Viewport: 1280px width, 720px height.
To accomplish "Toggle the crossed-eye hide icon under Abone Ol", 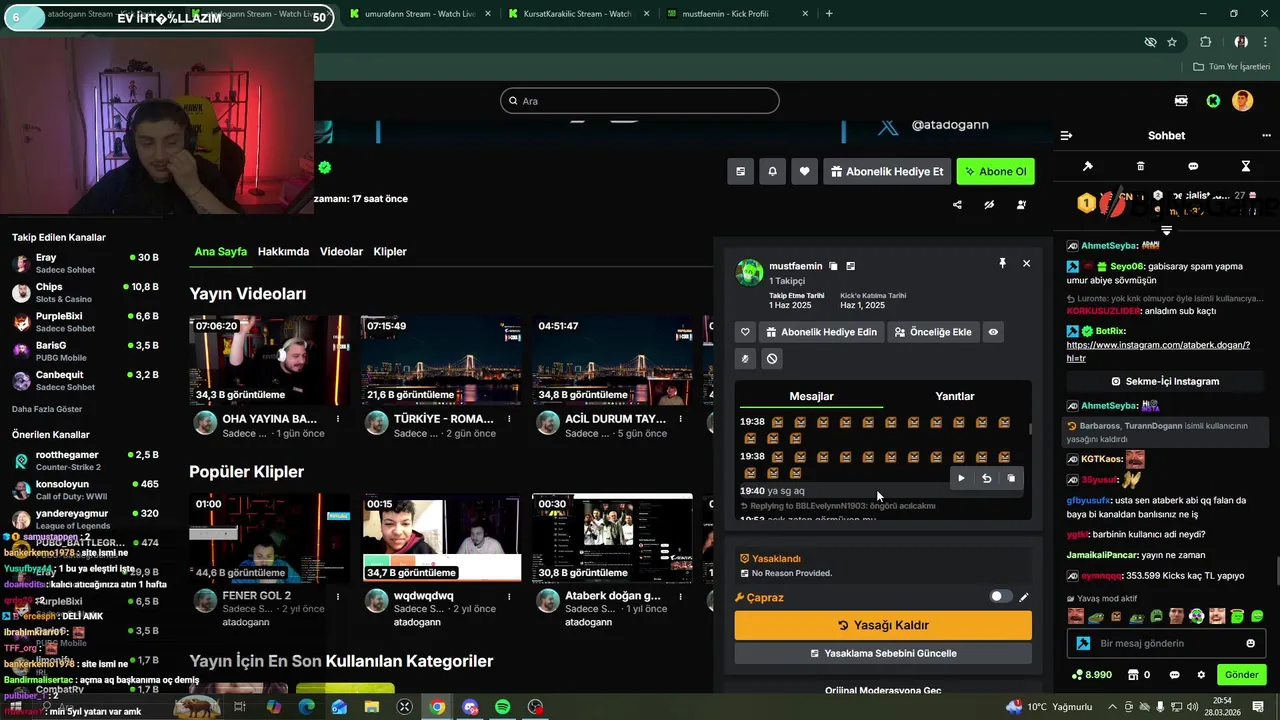I will 989,205.
